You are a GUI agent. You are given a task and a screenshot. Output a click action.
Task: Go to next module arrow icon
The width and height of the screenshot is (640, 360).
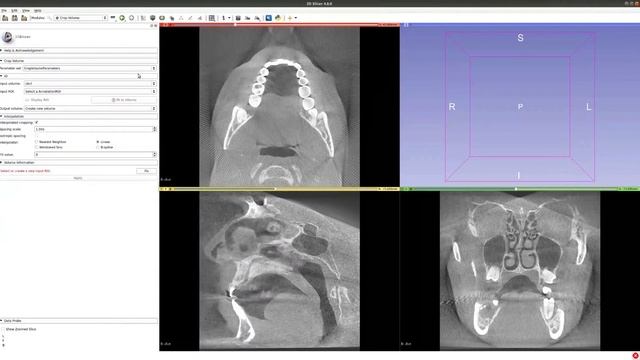131,18
